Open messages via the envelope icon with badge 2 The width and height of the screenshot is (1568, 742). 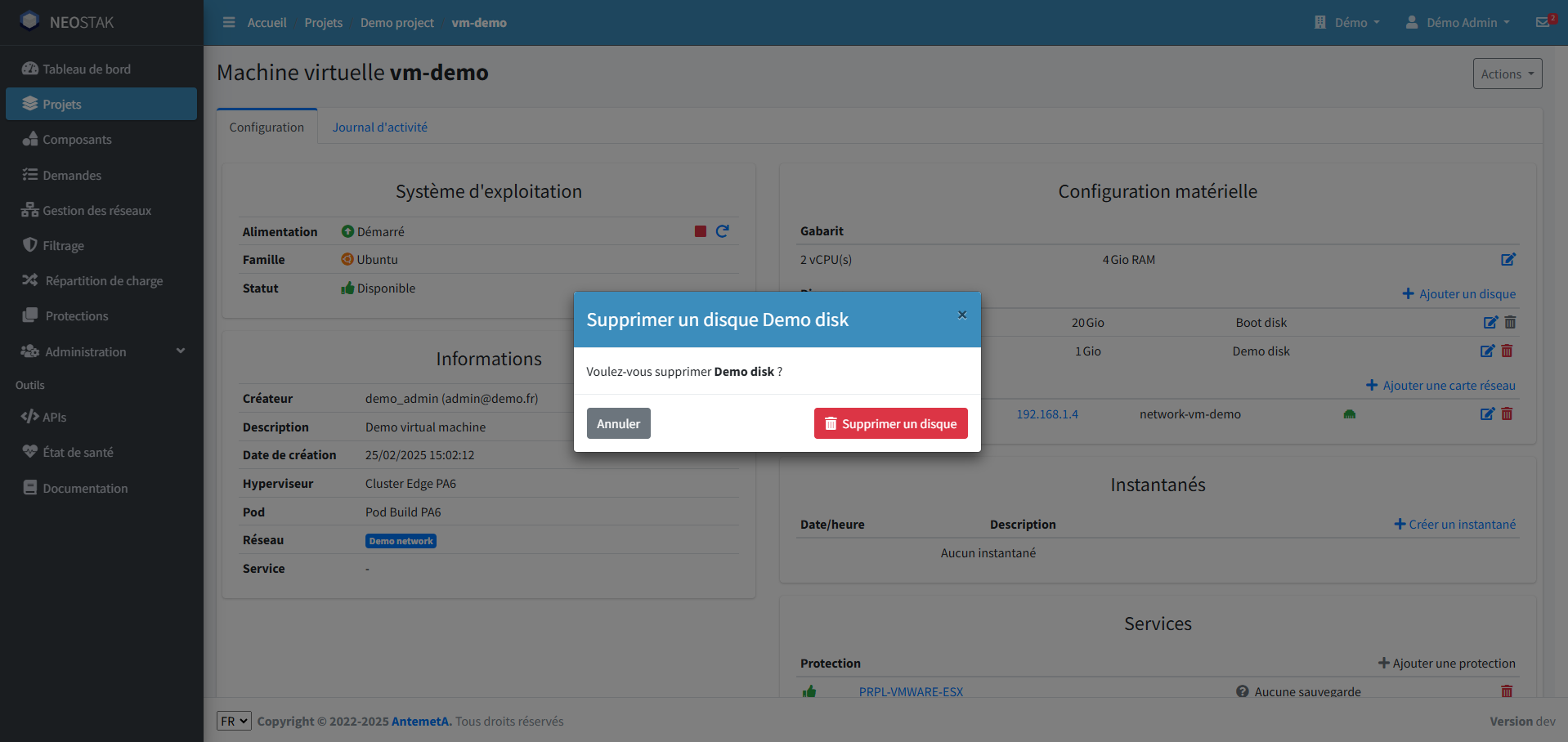coord(1543,22)
